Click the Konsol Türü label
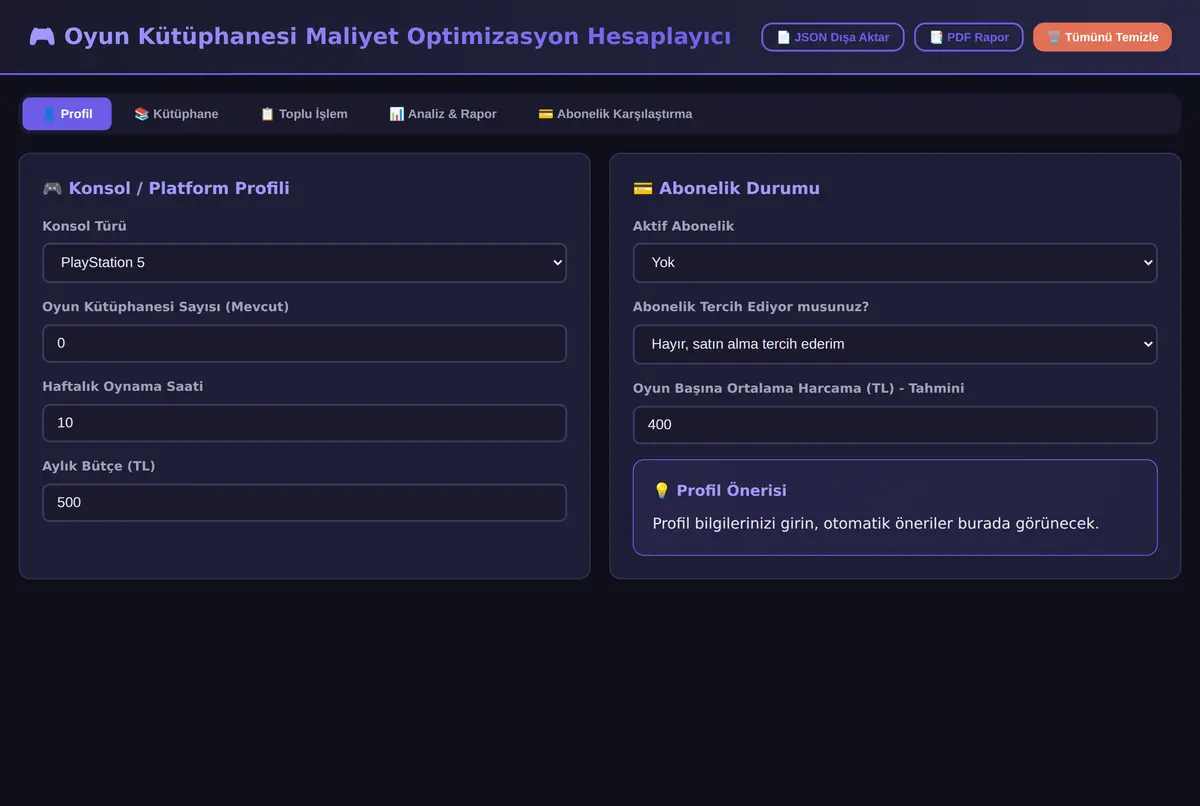This screenshot has height=806, width=1200. [84, 226]
